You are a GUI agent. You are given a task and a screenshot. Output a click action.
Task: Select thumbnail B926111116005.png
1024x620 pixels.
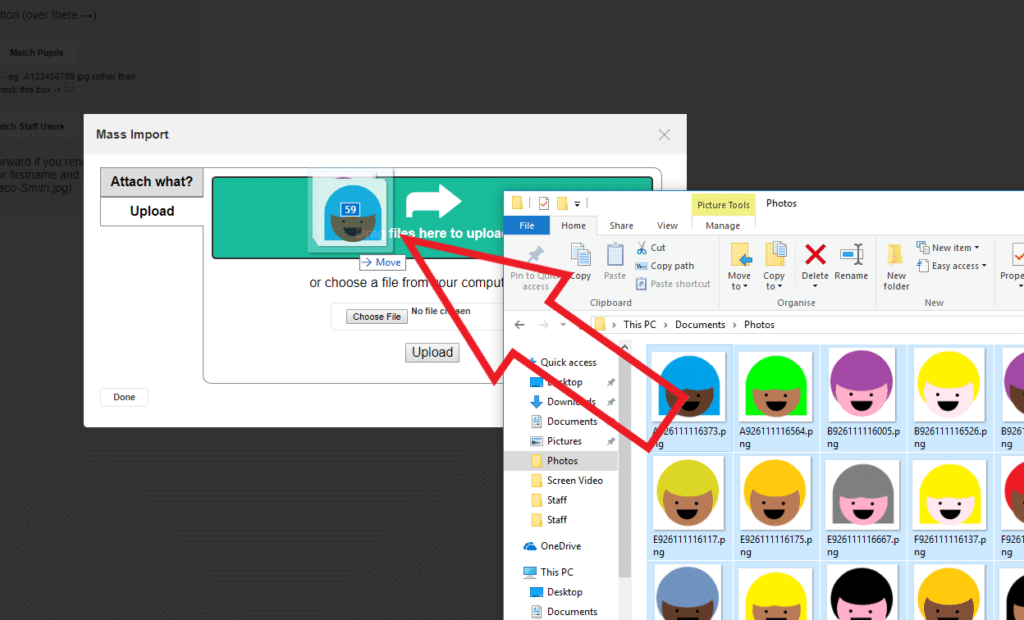(x=863, y=399)
